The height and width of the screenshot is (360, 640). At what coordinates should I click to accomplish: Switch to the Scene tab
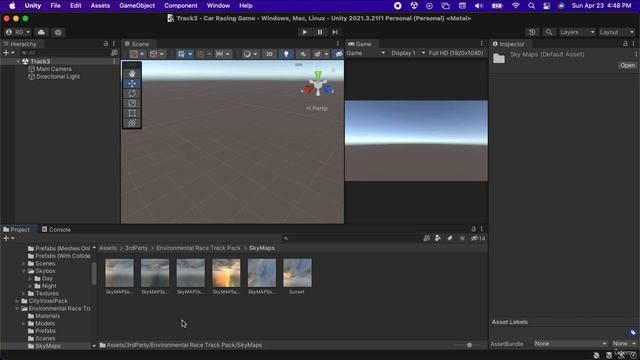tap(137, 44)
